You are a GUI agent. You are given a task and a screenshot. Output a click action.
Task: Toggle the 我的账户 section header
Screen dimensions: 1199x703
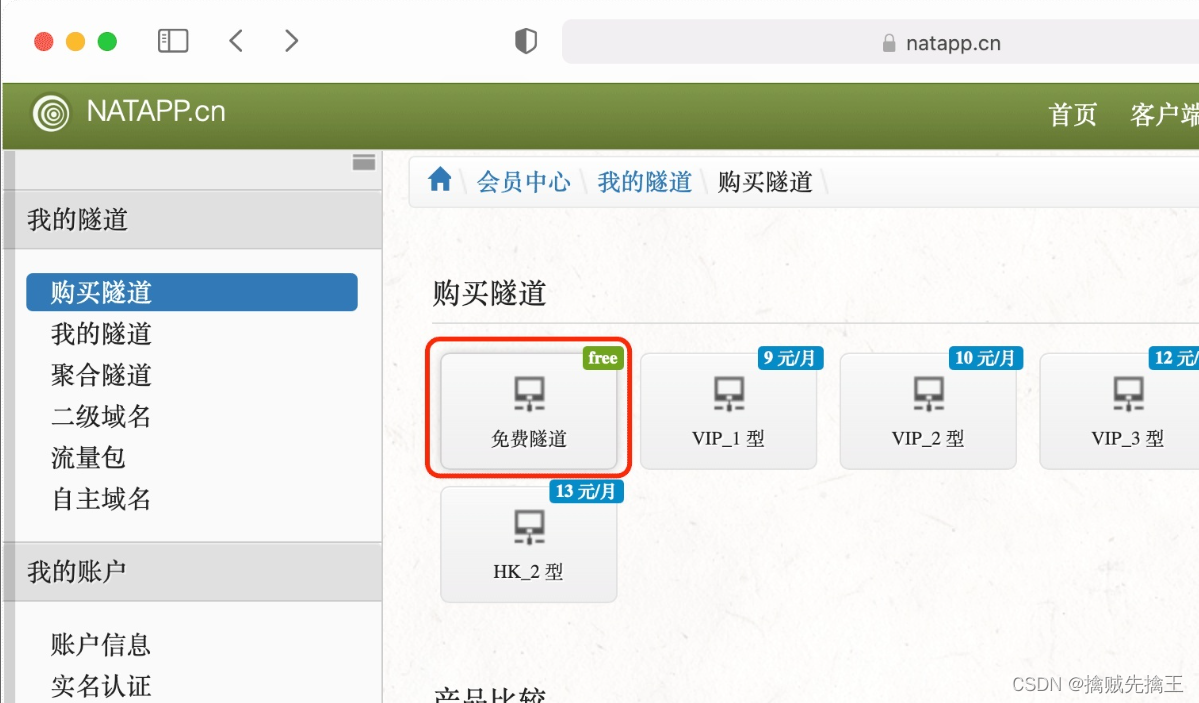click(x=193, y=571)
